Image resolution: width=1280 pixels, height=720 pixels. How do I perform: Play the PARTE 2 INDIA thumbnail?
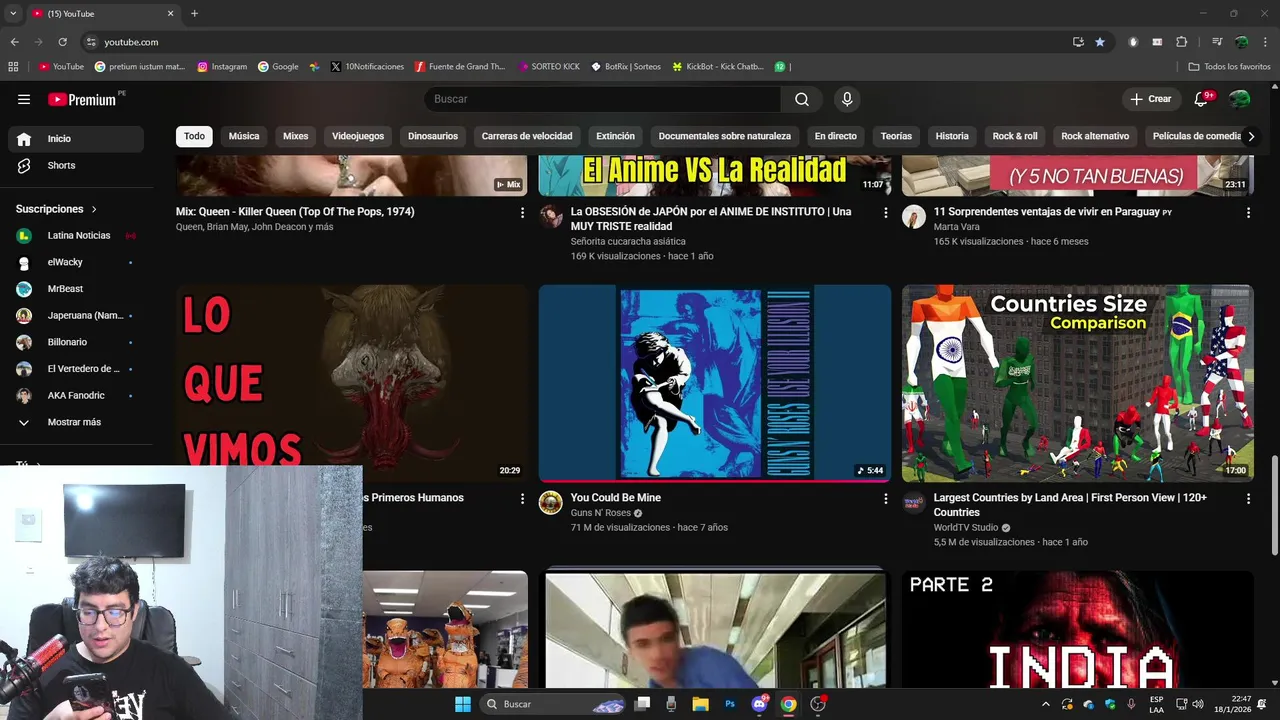(1077, 629)
